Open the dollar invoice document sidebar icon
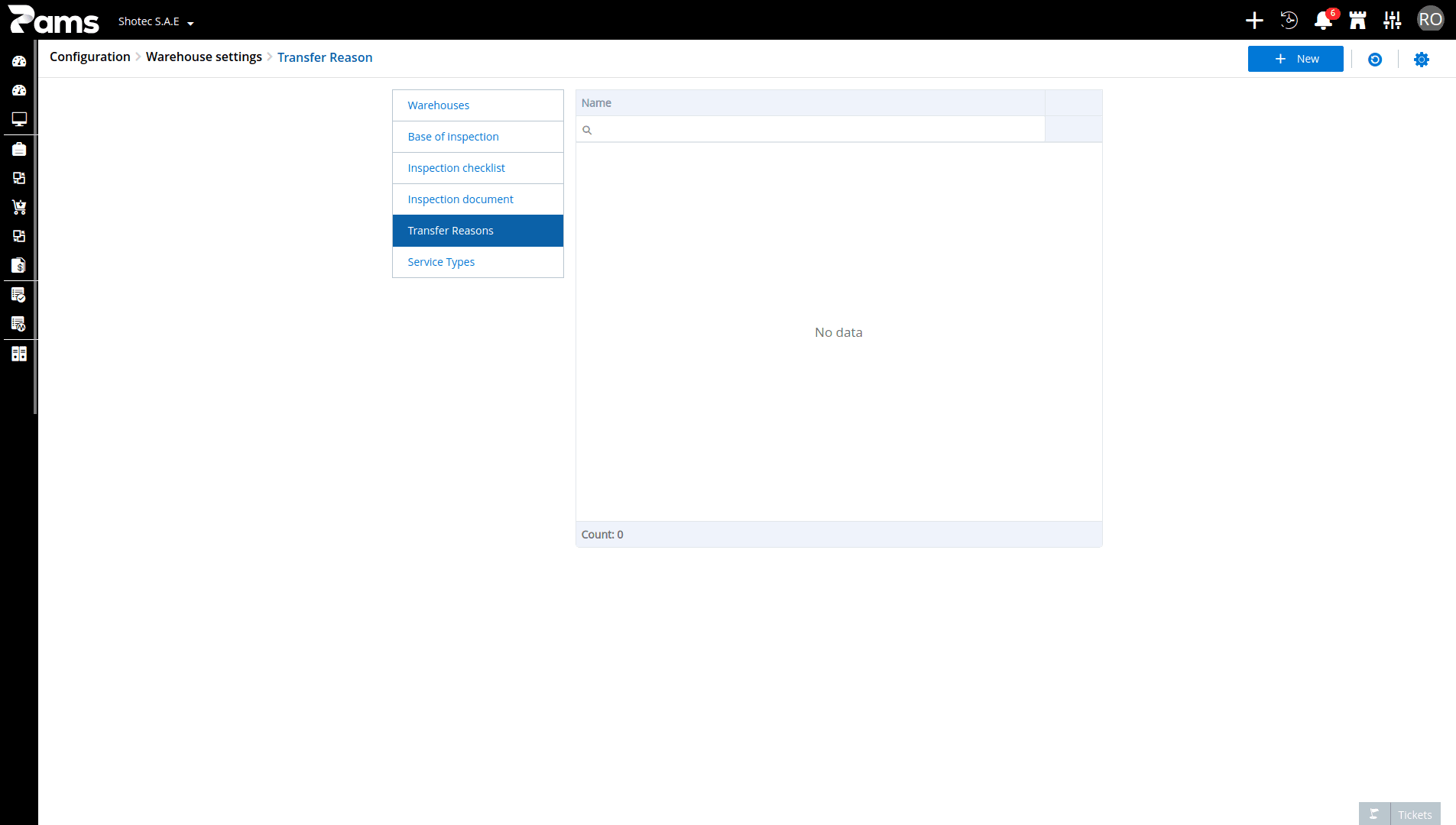1456x825 pixels. click(19, 265)
